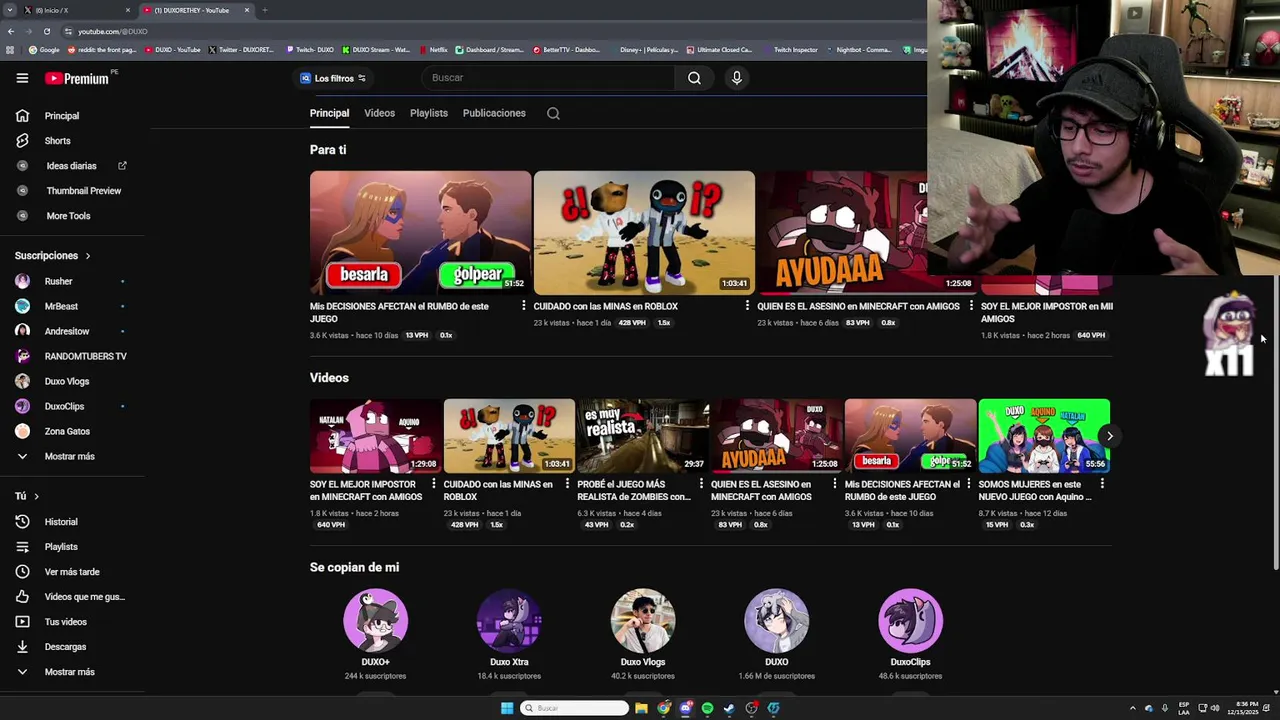Image resolution: width=1280 pixels, height=720 pixels.
Task: Open Steam from the taskbar
Action: coord(729,708)
